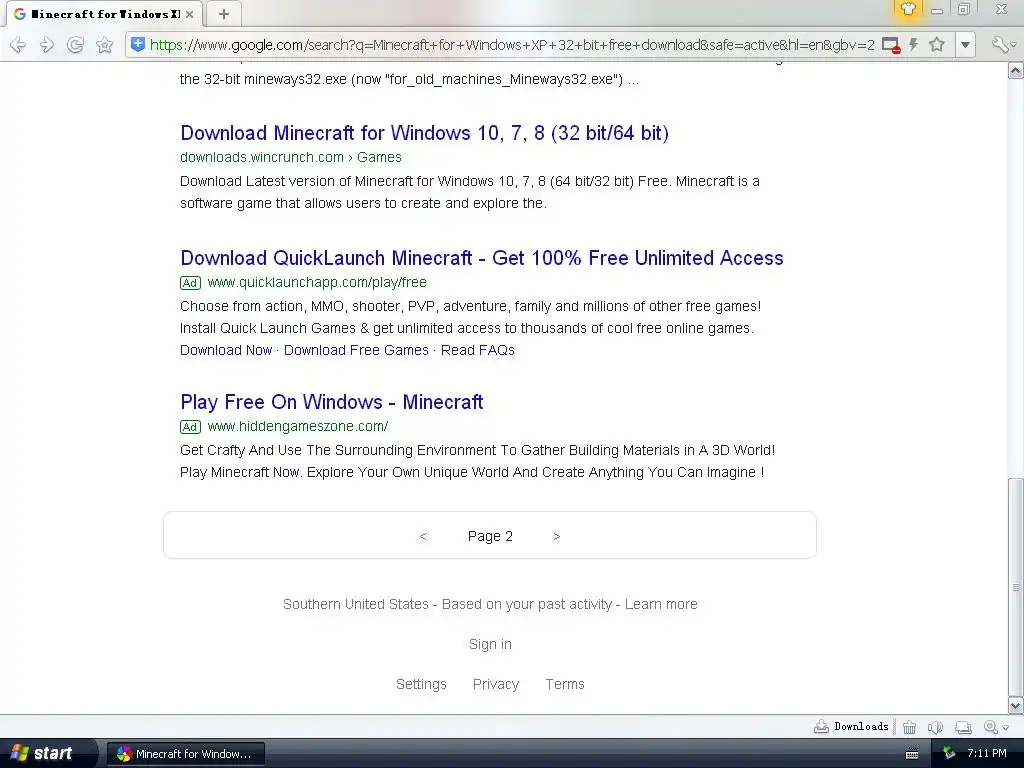This screenshot has height=768, width=1024.
Task: Close the Minecraft for Windows tab
Action: pos(189,14)
